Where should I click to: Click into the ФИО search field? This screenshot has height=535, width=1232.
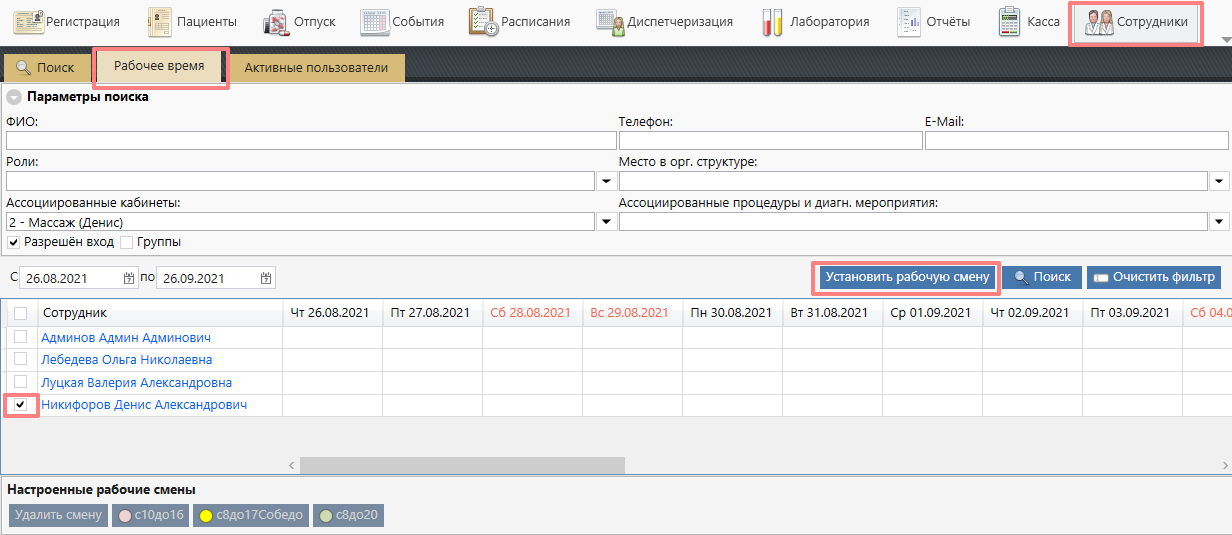point(310,140)
